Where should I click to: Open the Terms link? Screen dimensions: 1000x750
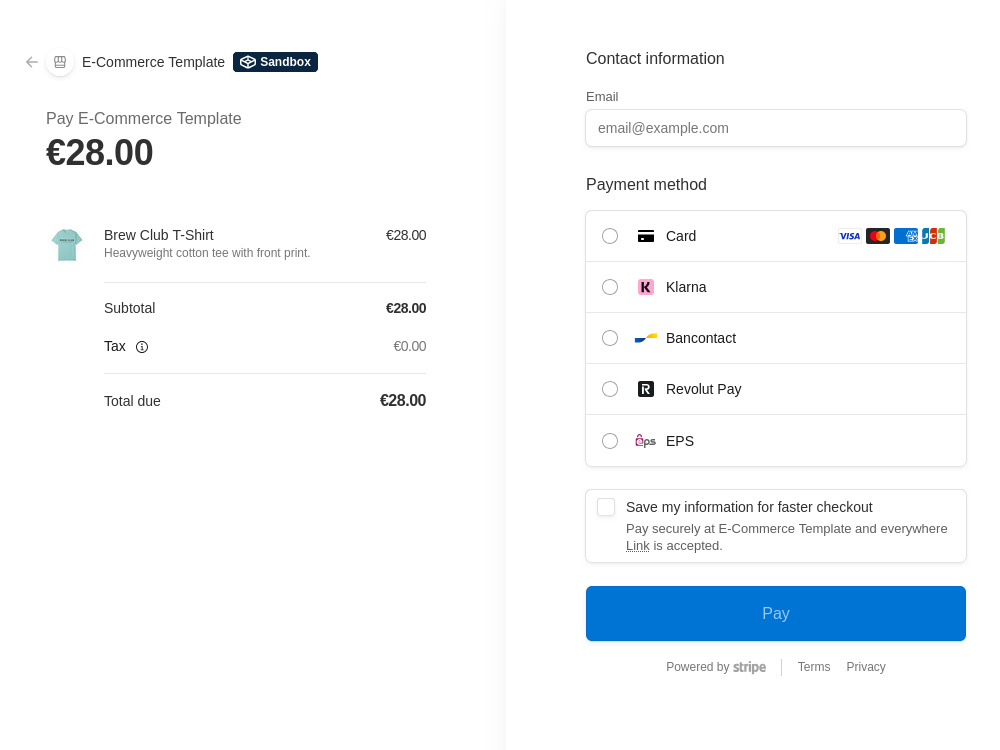click(814, 667)
